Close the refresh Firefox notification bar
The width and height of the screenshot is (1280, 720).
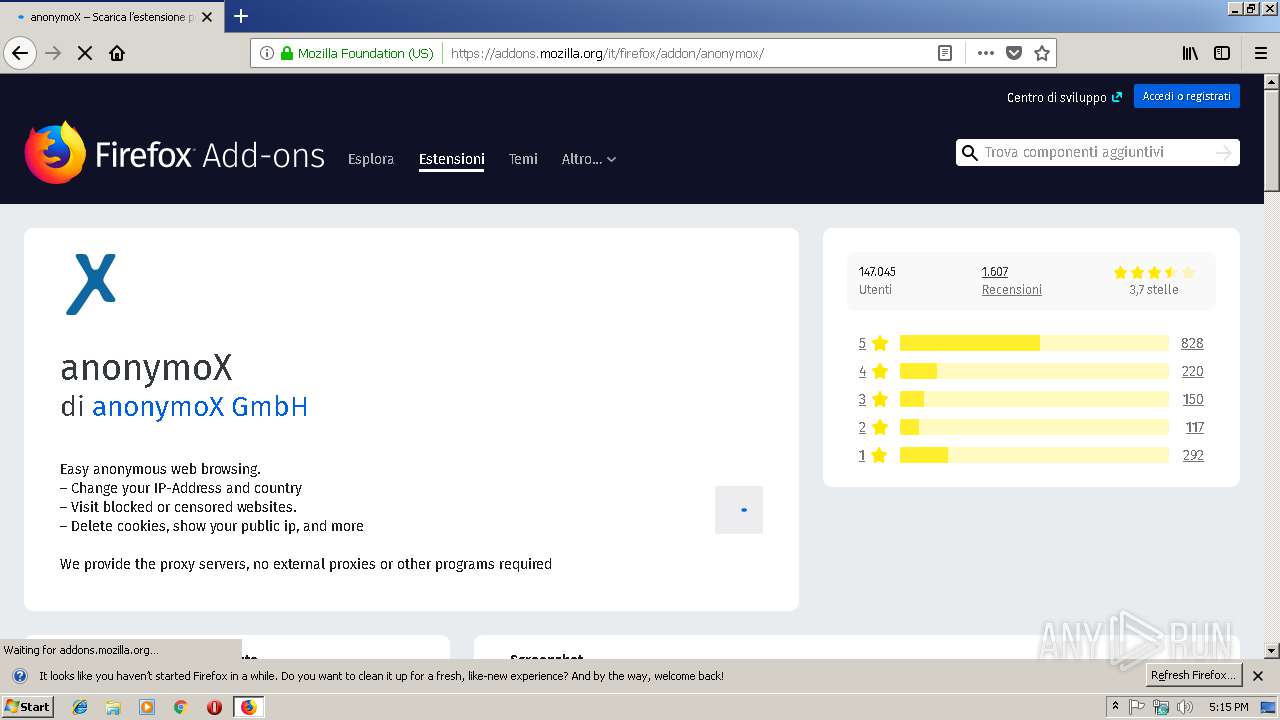pyautogui.click(x=1258, y=676)
